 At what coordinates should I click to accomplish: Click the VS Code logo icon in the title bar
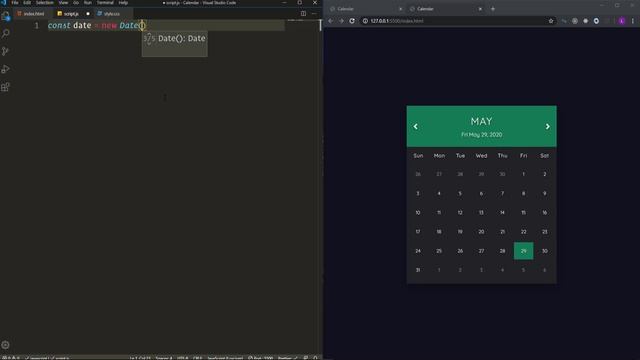tap(4, 2)
